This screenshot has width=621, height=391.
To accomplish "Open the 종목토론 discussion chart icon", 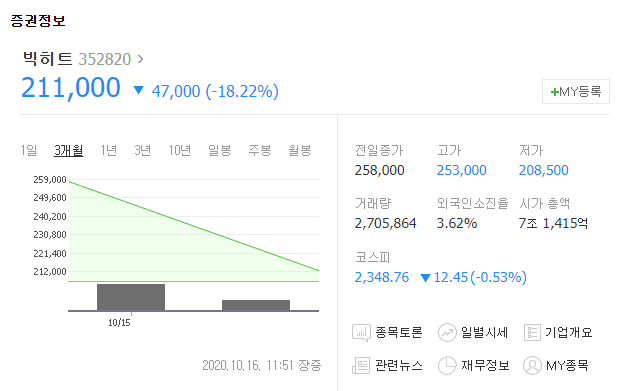I will pos(361,333).
